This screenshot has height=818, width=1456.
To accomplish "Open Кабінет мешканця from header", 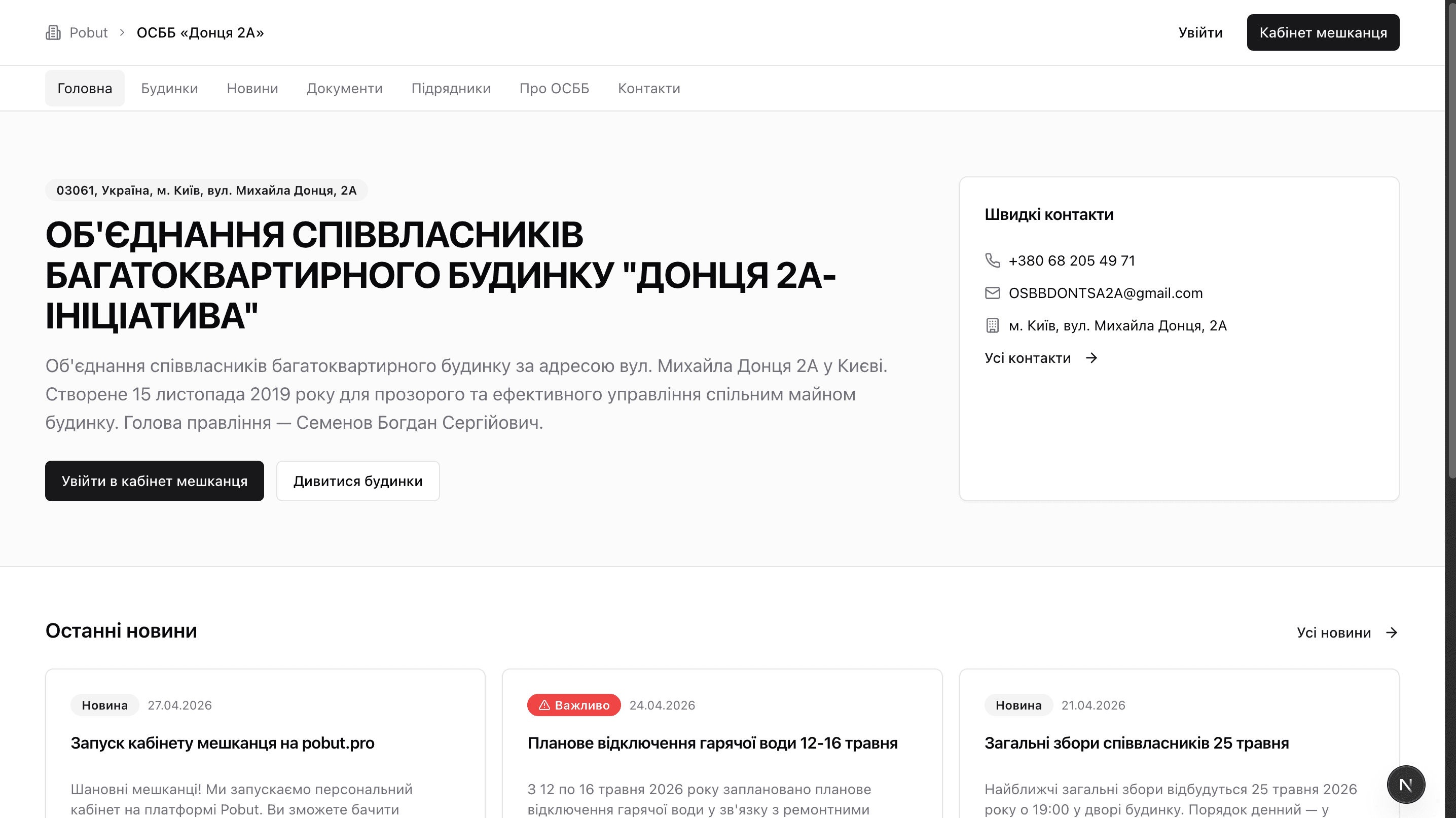I will 1323,33.
